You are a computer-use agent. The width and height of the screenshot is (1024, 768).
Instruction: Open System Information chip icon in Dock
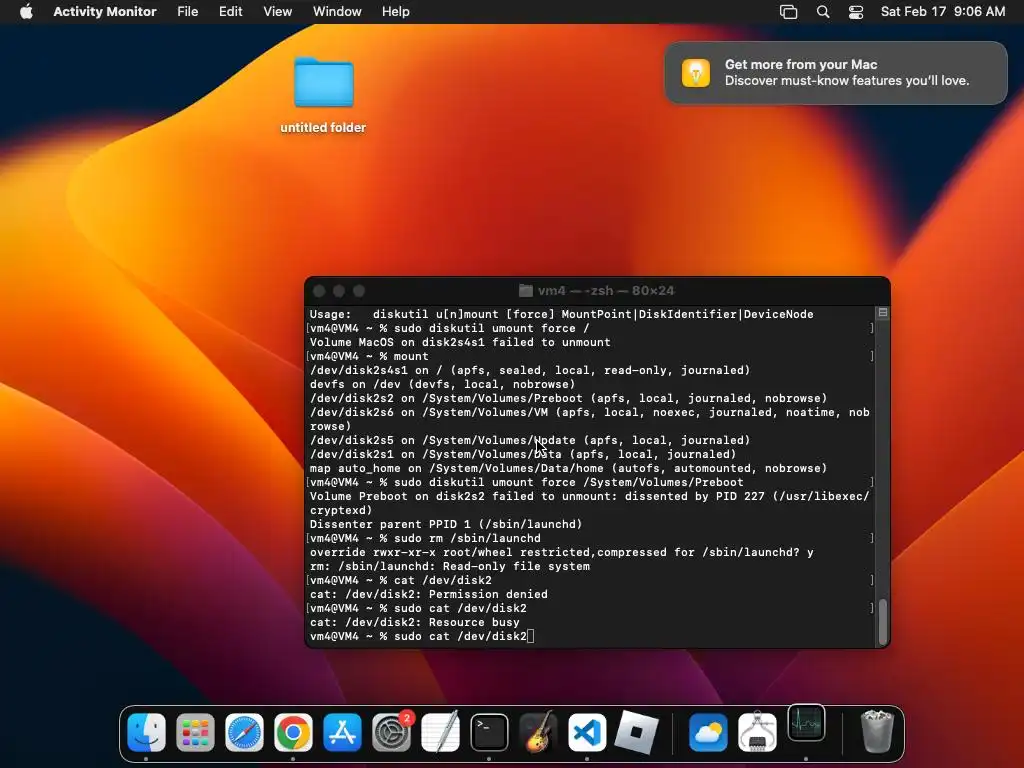[x=758, y=732]
